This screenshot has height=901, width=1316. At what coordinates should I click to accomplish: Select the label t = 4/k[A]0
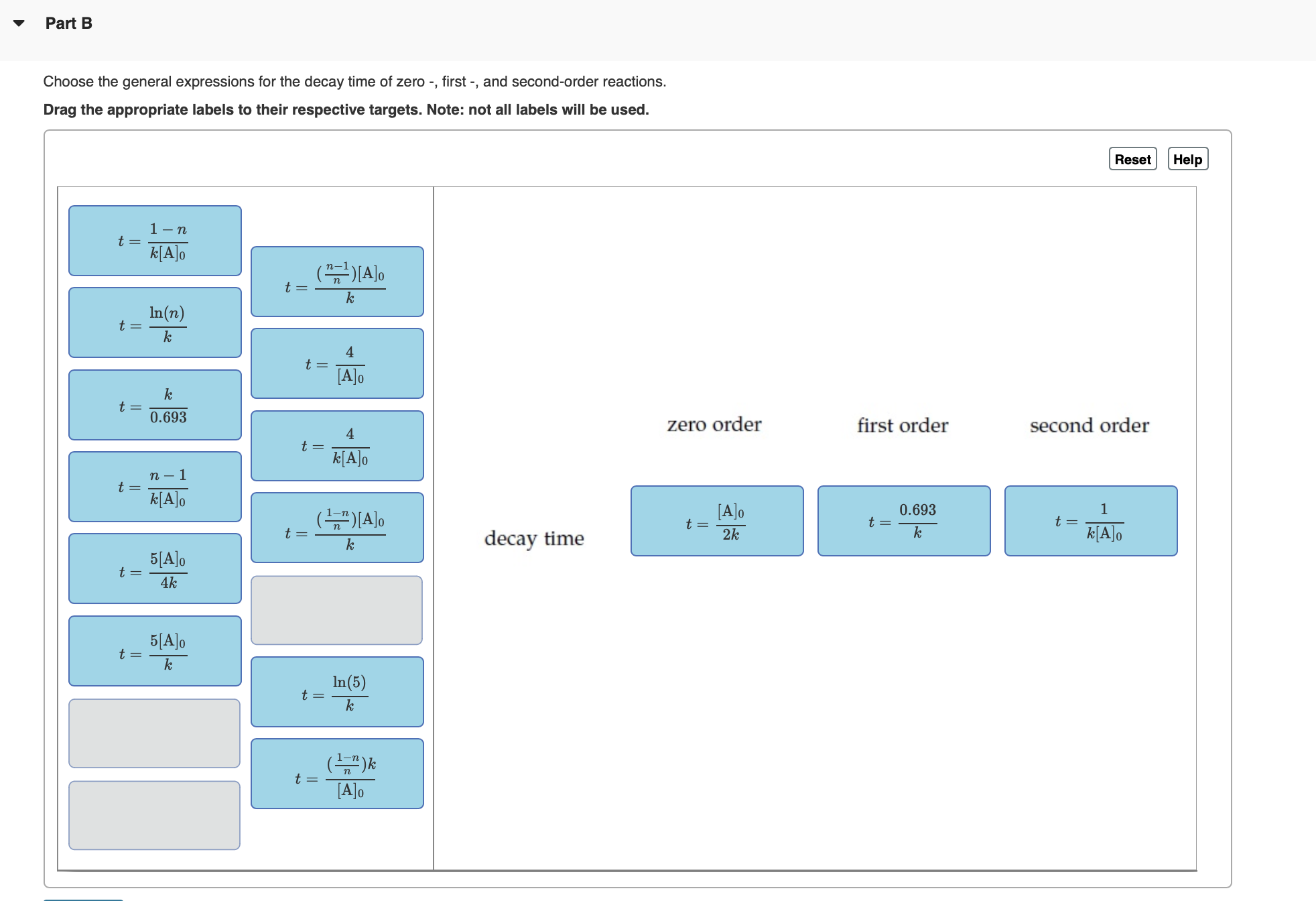point(337,446)
